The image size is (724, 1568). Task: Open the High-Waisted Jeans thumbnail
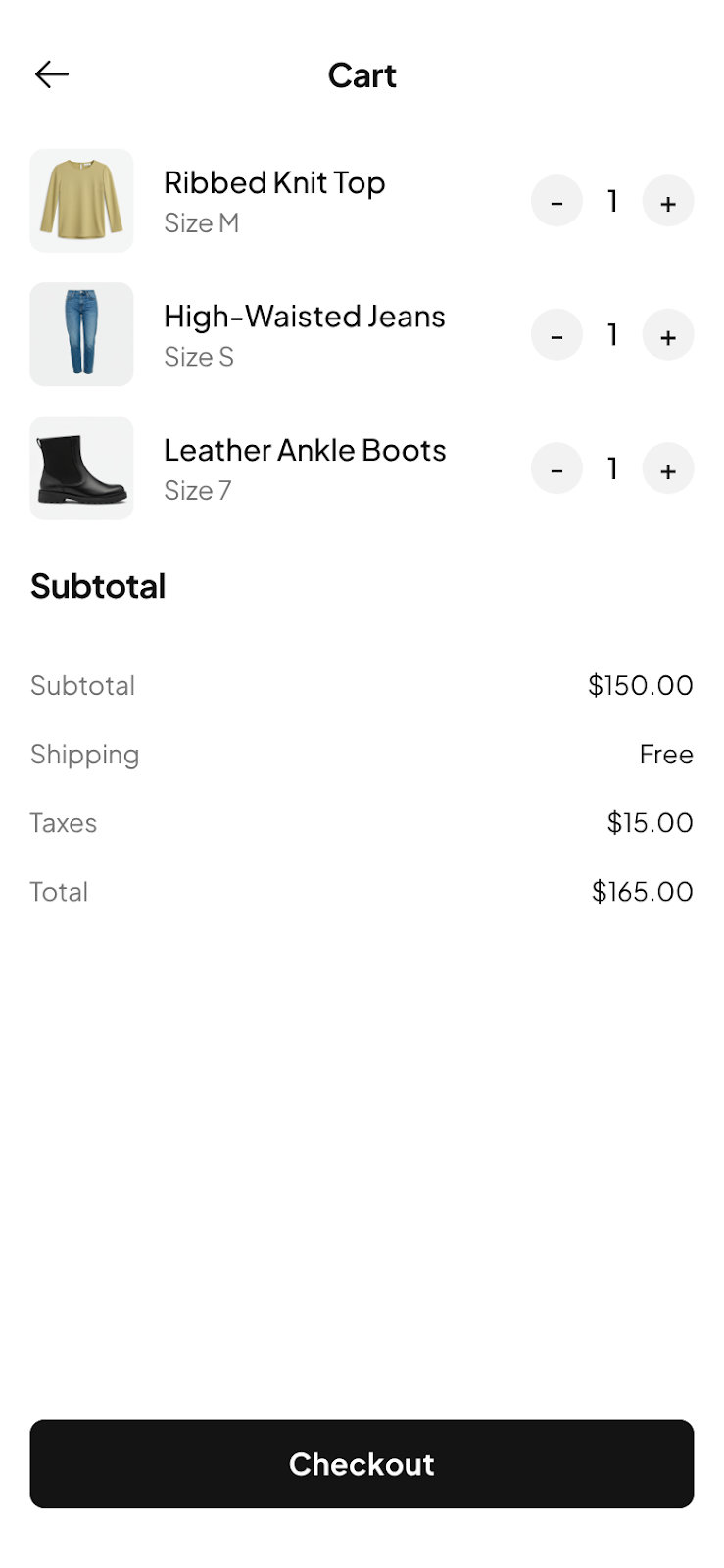[81, 334]
